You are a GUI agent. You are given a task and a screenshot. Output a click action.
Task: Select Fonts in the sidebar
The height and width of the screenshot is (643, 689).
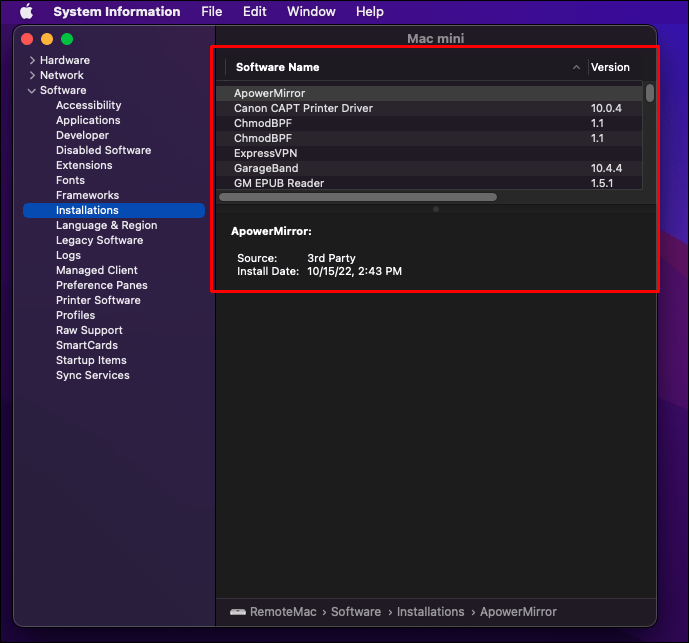70,180
